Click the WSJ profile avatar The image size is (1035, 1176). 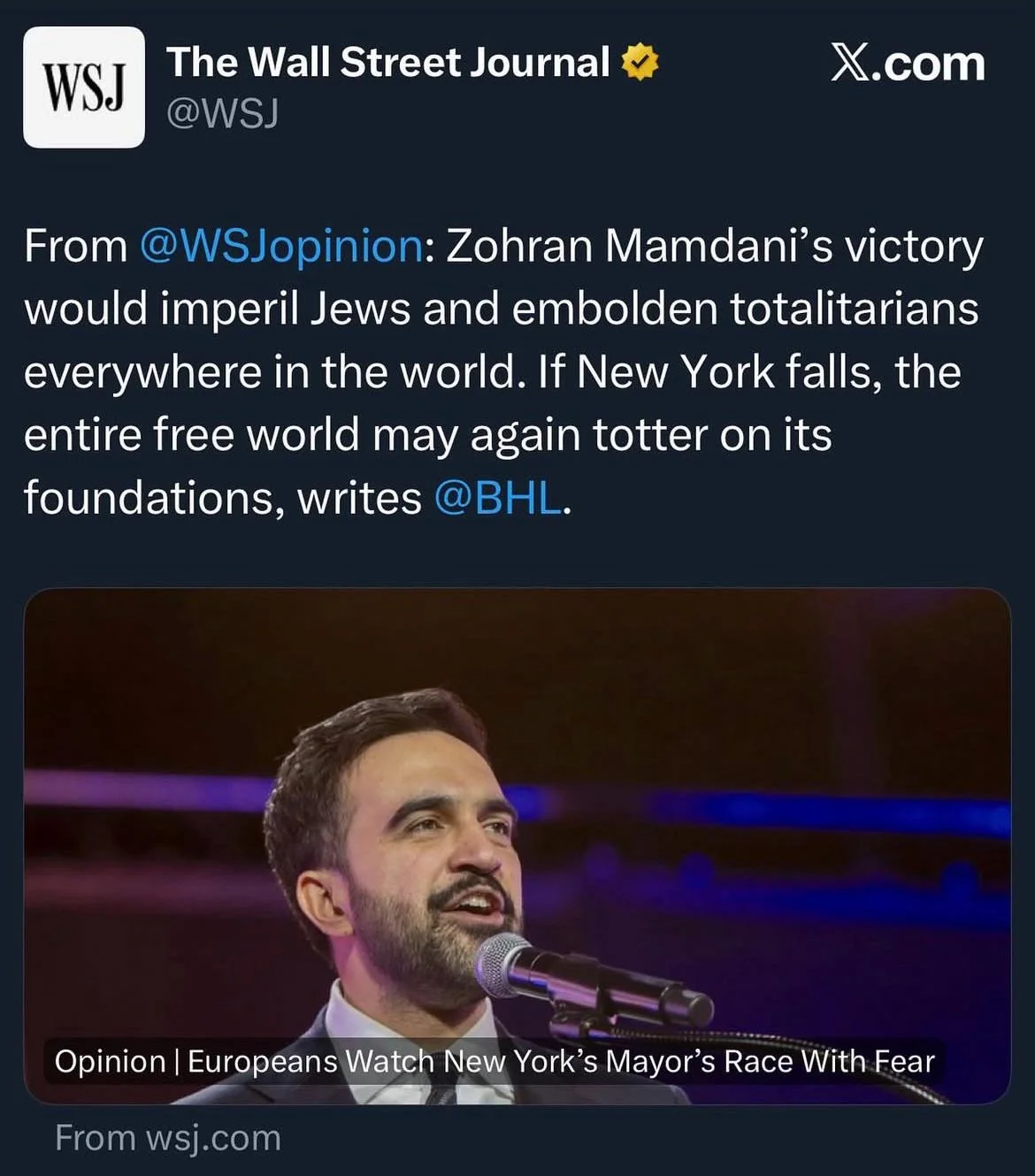(84, 87)
